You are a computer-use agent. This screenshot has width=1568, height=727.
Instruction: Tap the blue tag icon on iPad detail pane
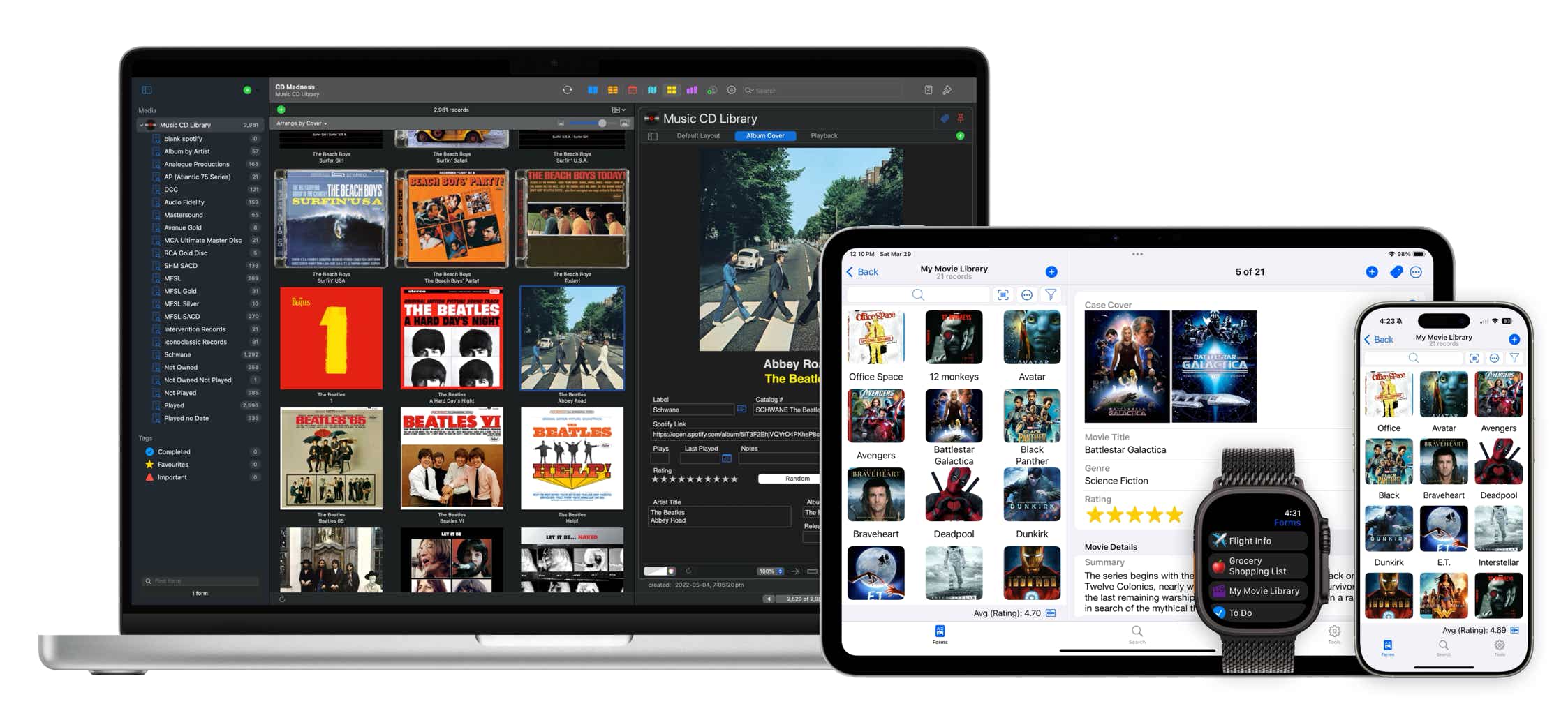pos(1396,272)
